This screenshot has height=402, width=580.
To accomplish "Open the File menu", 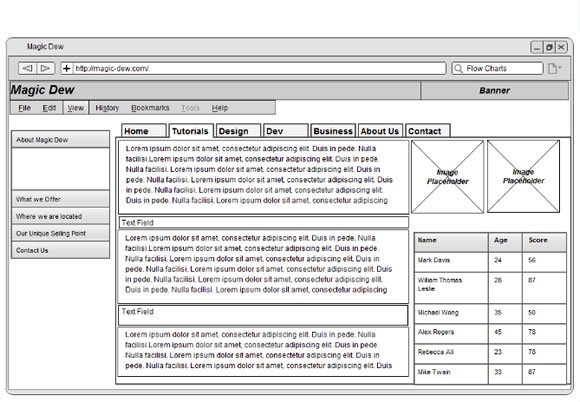I will pos(24,108).
